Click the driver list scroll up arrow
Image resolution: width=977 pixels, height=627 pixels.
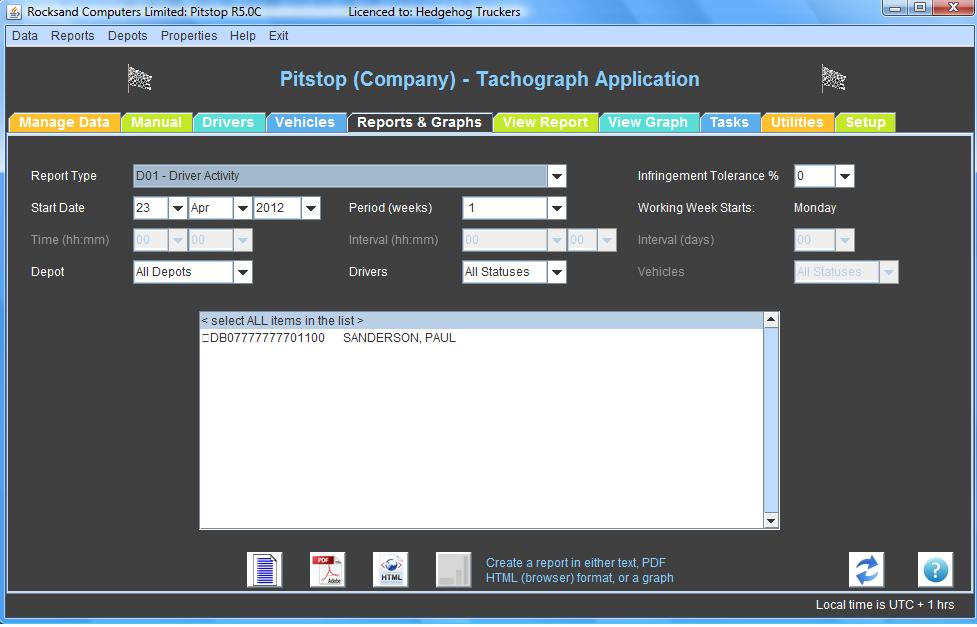(771, 320)
